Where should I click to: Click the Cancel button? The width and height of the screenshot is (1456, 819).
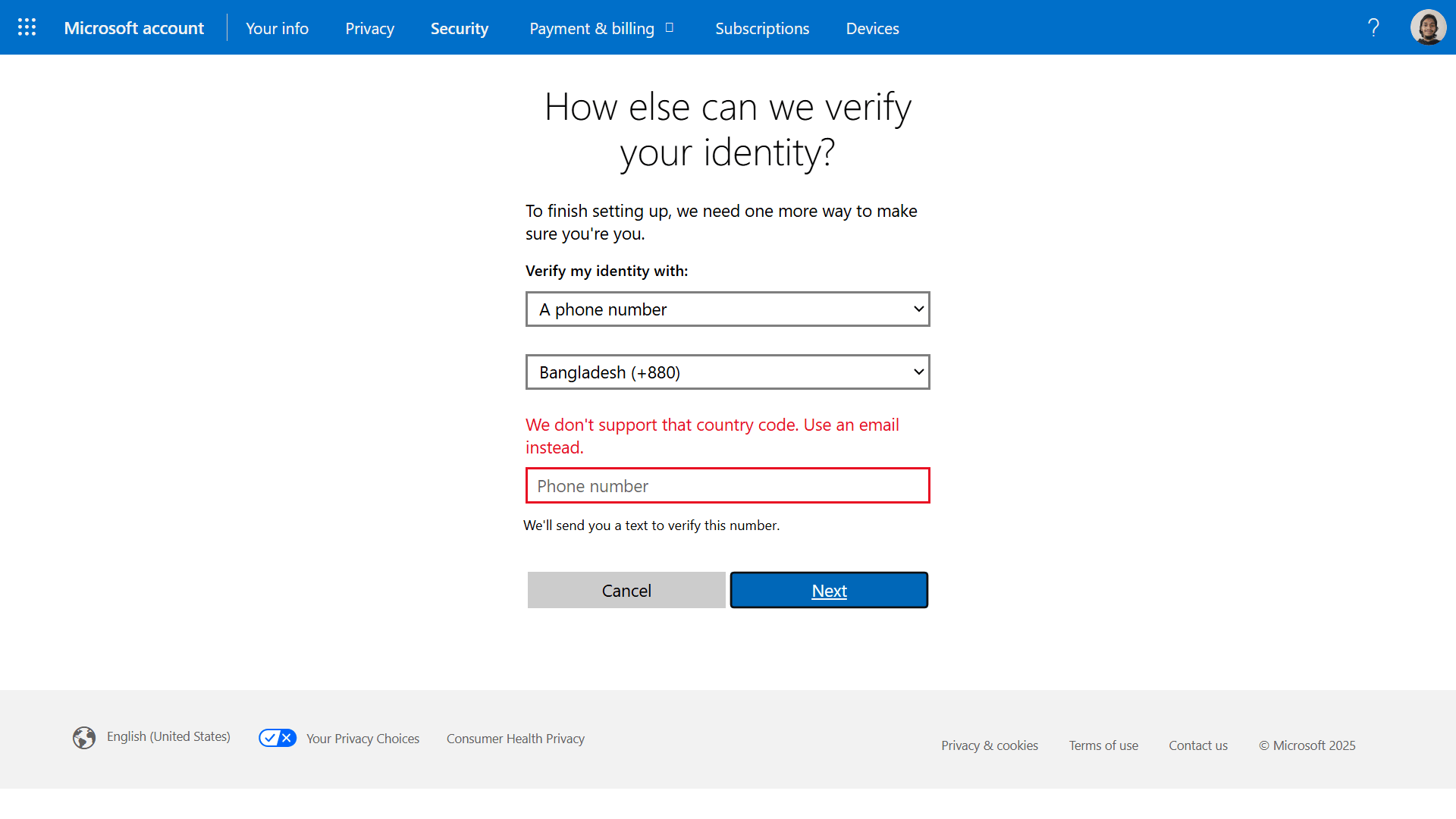(626, 590)
